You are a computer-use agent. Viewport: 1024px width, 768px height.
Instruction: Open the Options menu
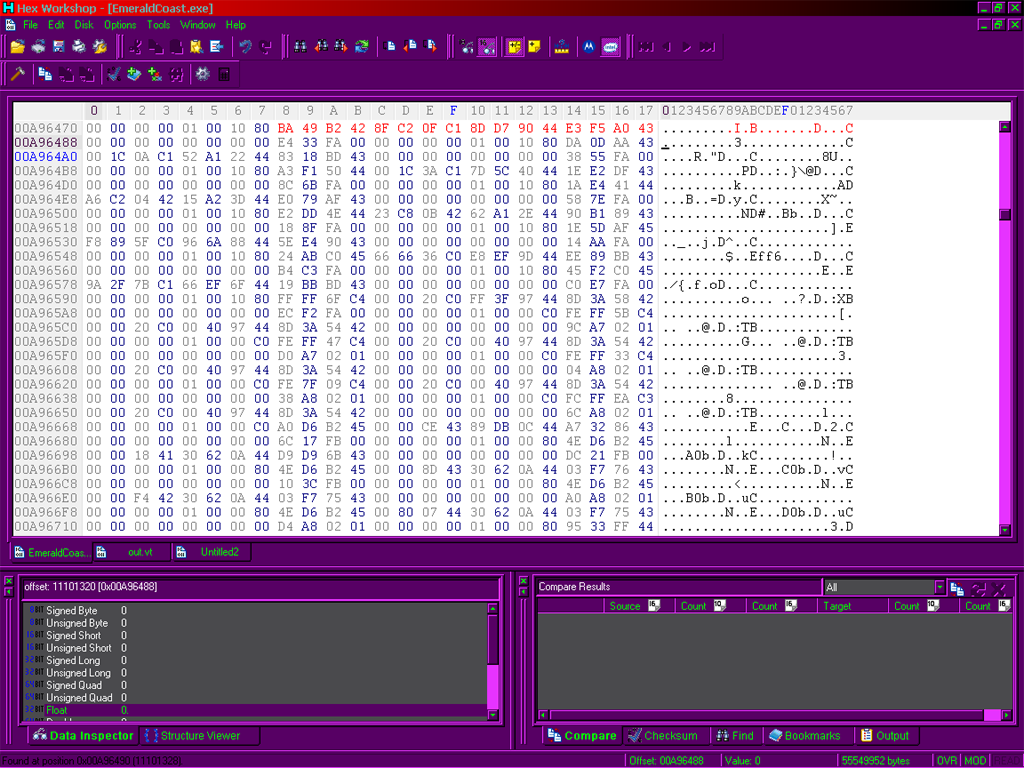pos(120,25)
